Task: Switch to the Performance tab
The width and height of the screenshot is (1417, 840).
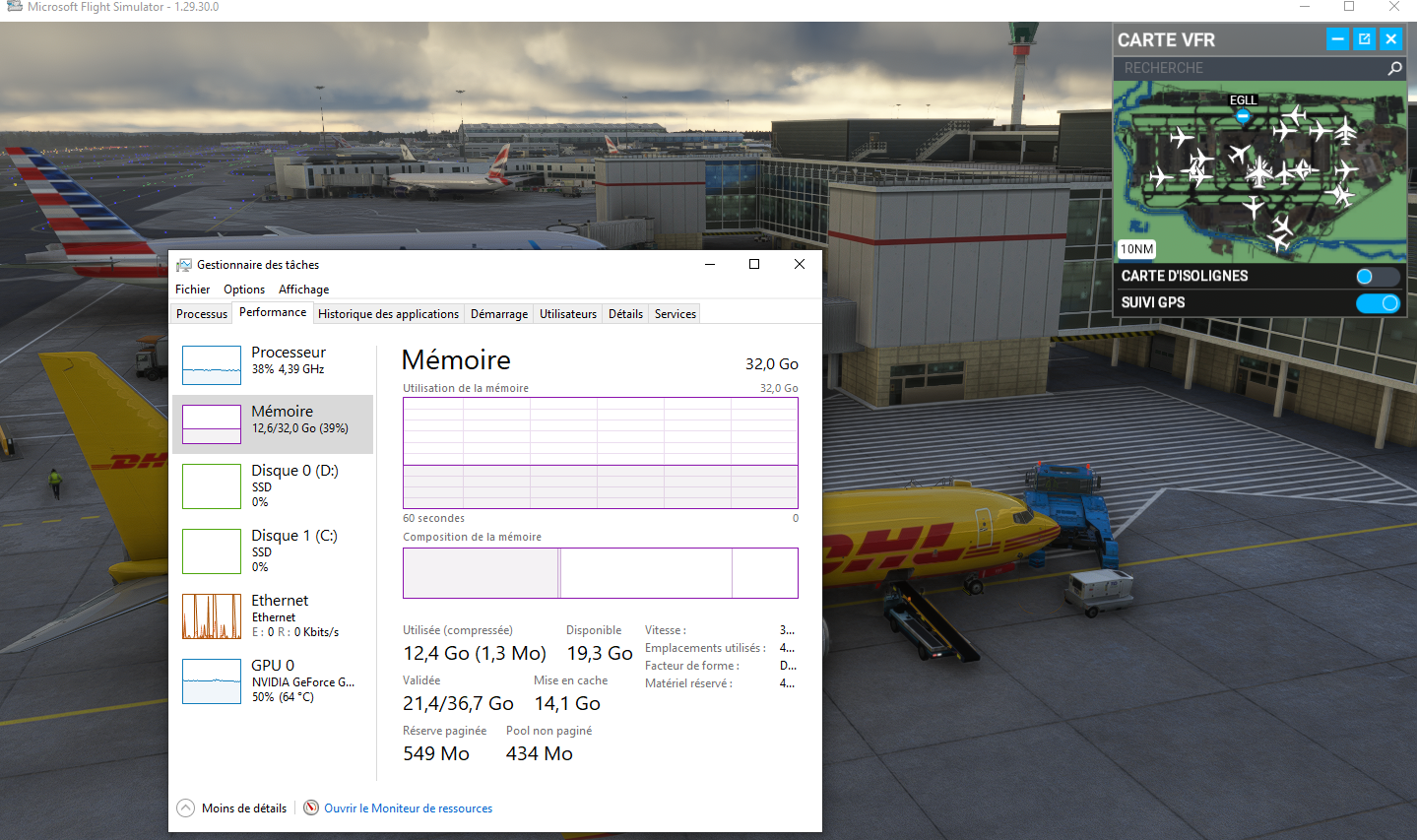Action: 273,312
